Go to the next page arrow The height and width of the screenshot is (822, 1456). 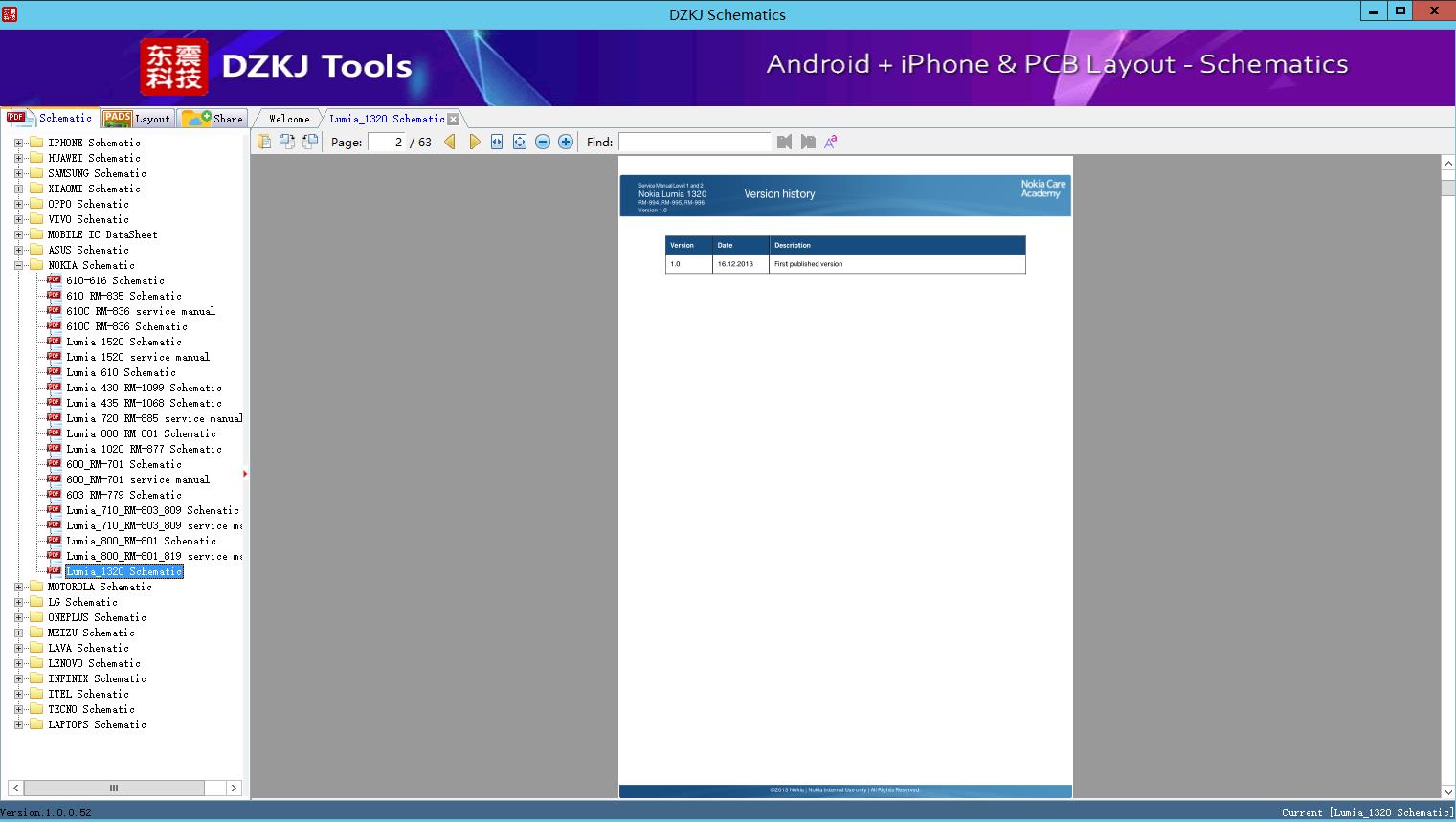(x=475, y=142)
